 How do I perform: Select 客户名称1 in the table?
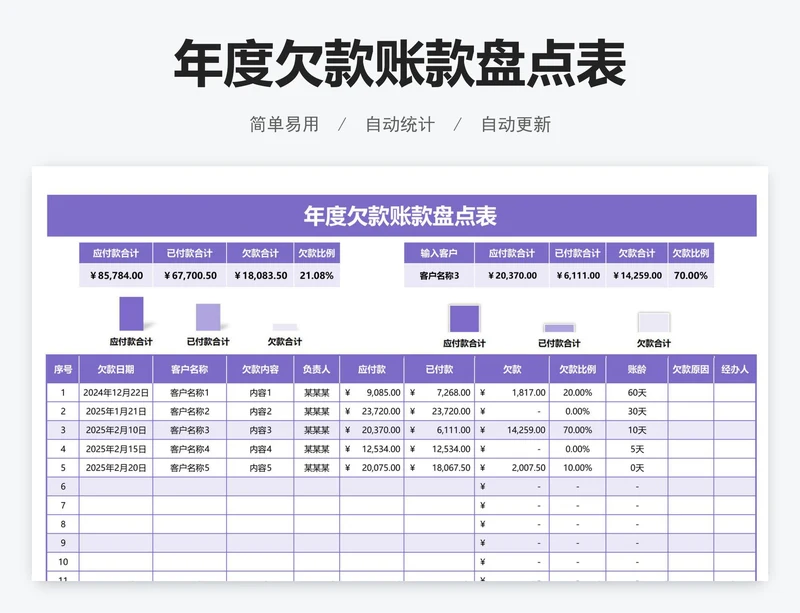190,393
